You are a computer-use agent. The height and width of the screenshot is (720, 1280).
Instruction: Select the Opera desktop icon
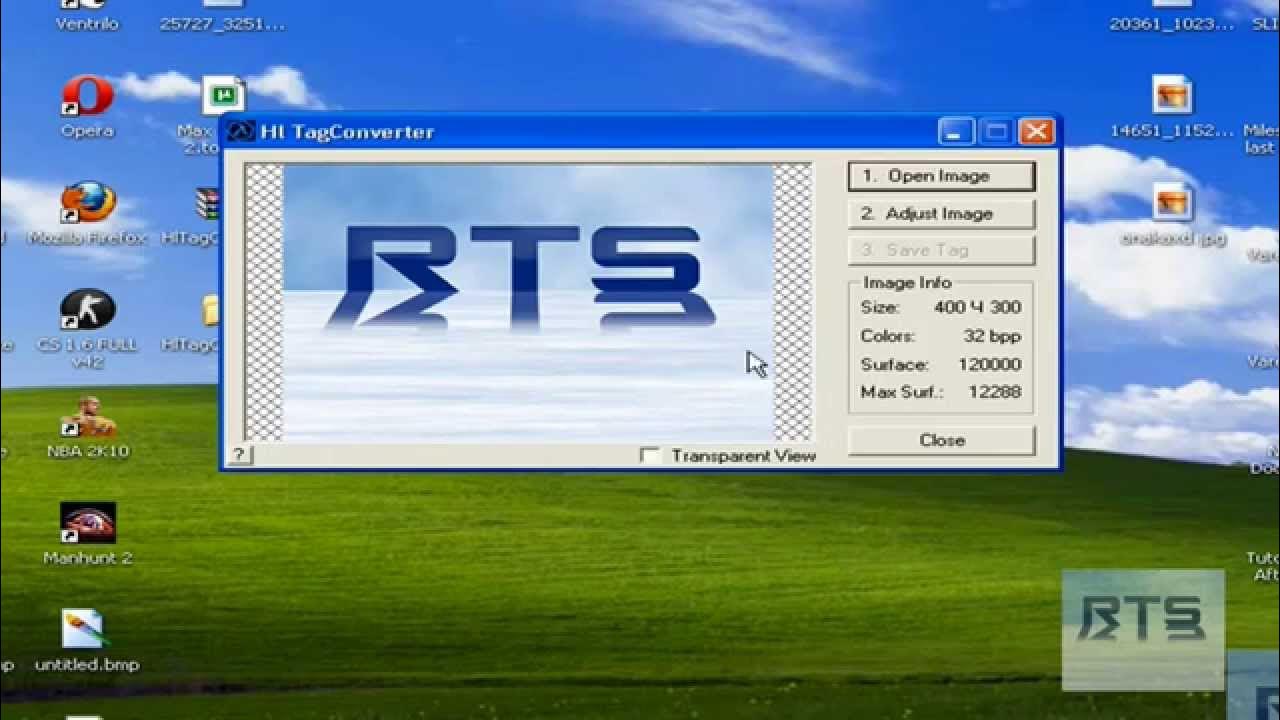(x=87, y=96)
